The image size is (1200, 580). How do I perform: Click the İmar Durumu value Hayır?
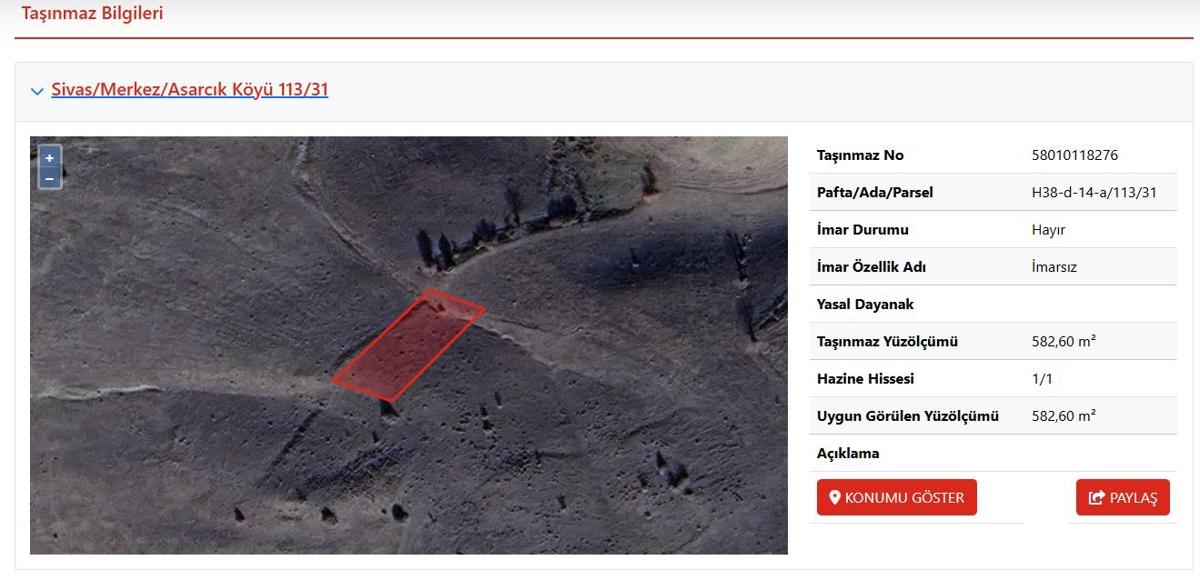1048,230
